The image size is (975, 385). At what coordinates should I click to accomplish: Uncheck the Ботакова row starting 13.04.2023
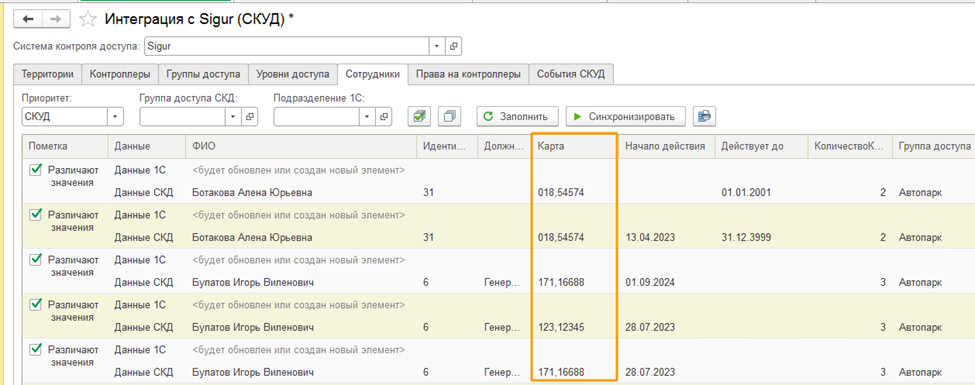pos(35,215)
